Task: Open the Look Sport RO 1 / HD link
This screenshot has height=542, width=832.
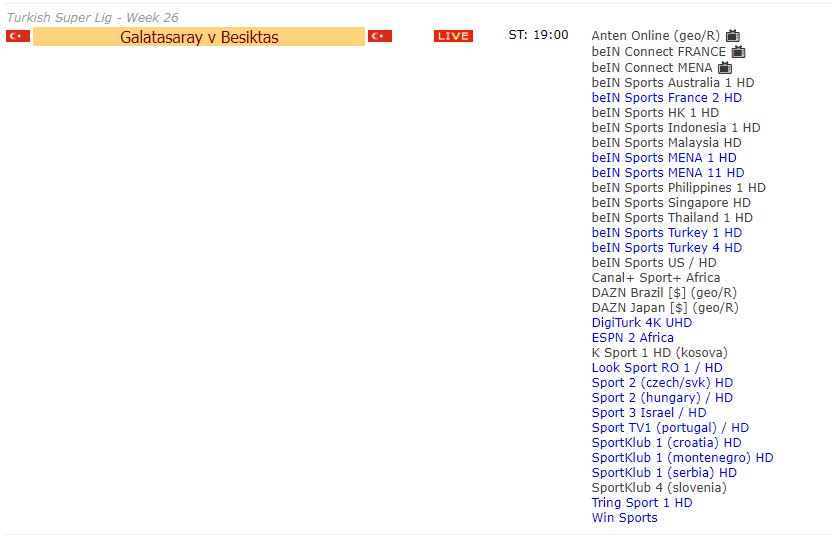Action: click(657, 367)
